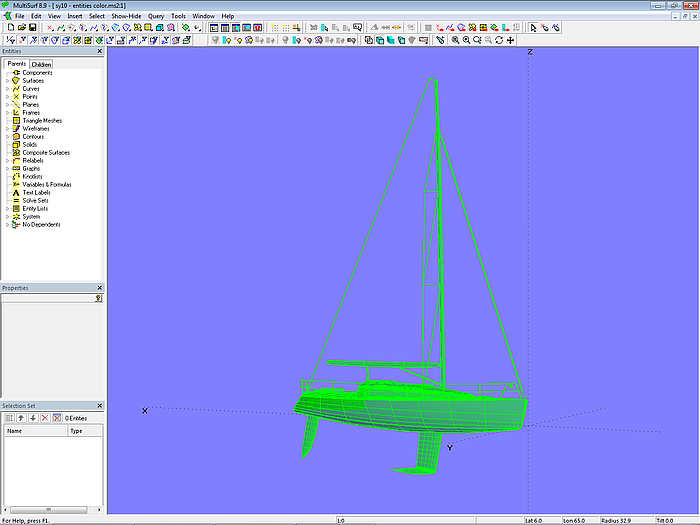
Task: Open the Show-Hide menu
Action: 126,17
